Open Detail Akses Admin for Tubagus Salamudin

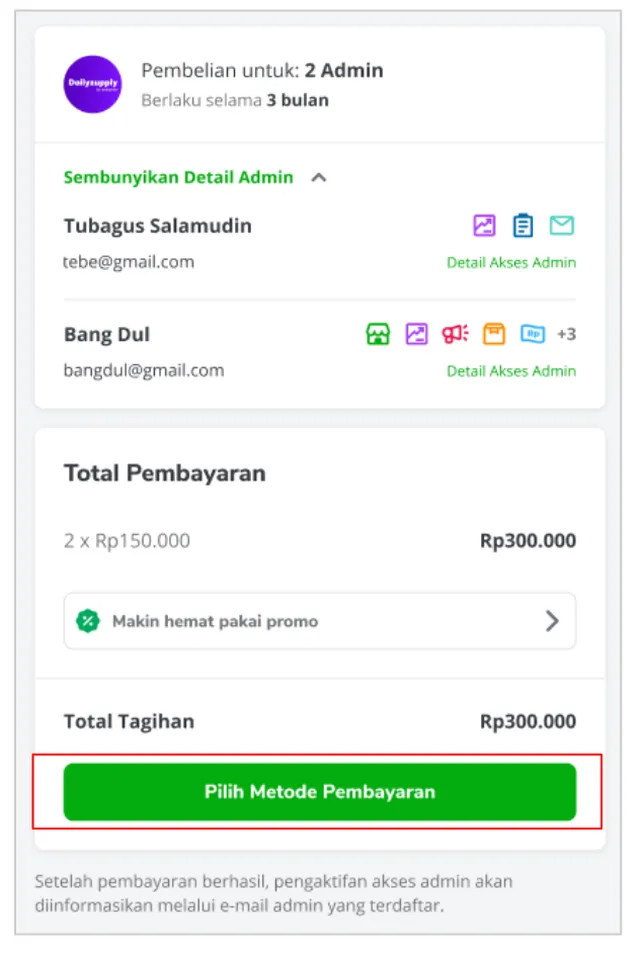tap(511, 262)
